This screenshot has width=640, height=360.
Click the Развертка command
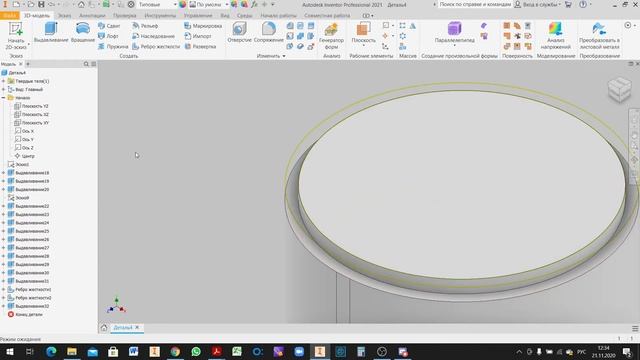point(200,47)
